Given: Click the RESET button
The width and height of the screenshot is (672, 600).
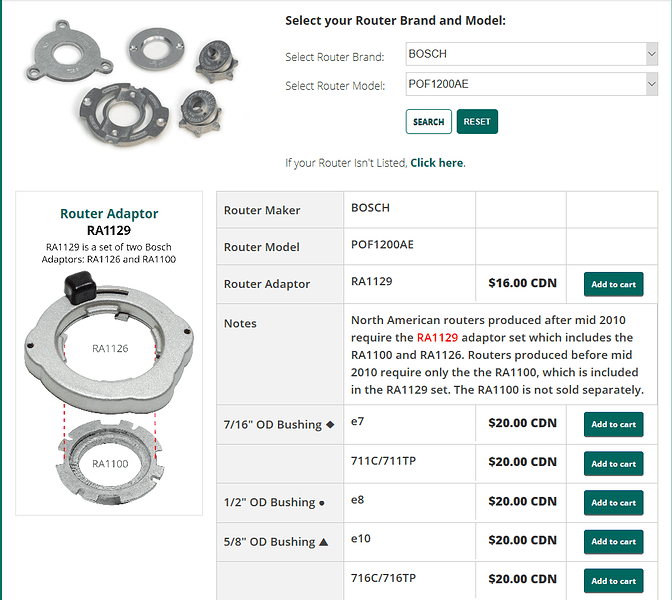Looking at the screenshot, I should [477, 122].
